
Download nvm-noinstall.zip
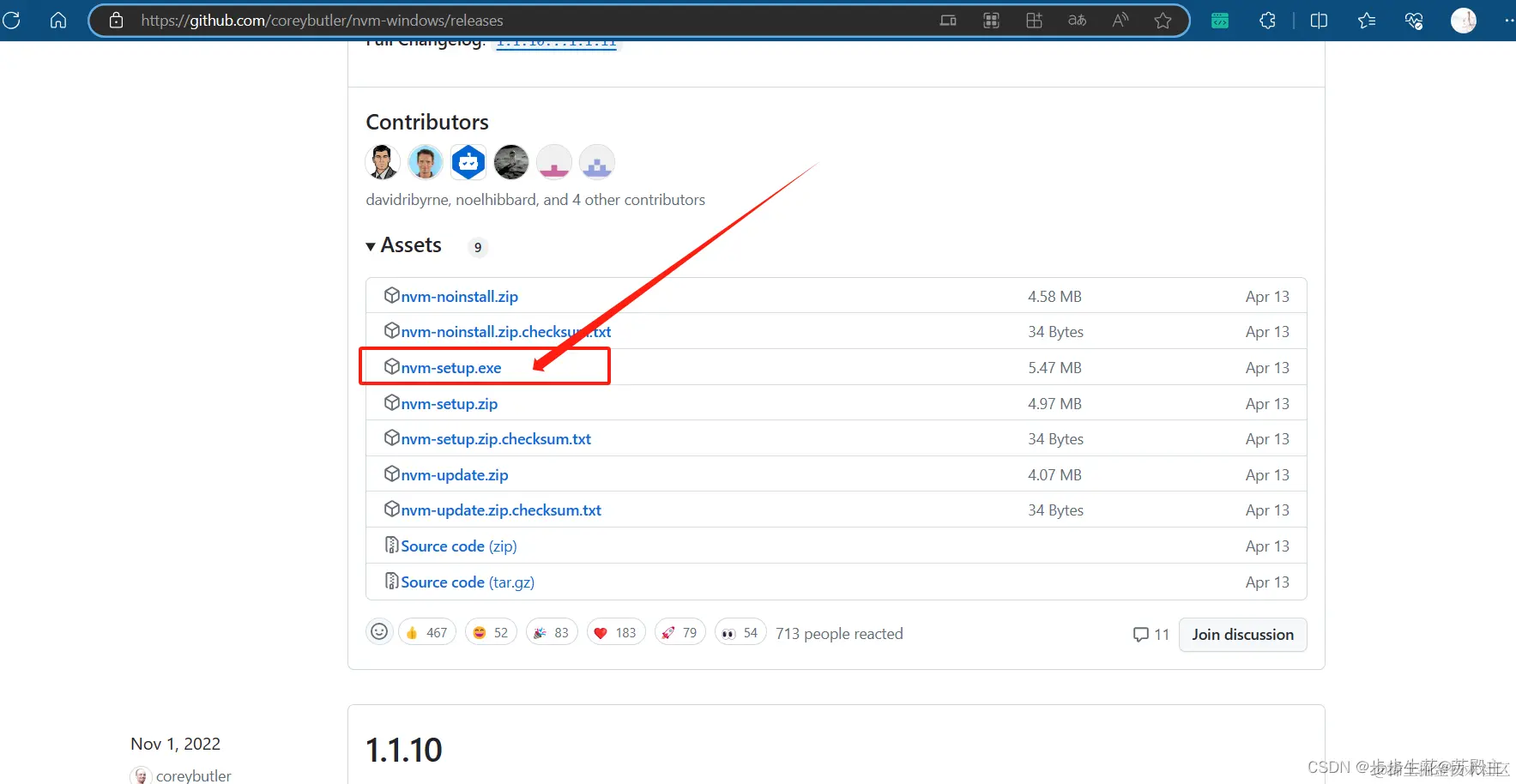pyautogui.click(x=459, y=296)
